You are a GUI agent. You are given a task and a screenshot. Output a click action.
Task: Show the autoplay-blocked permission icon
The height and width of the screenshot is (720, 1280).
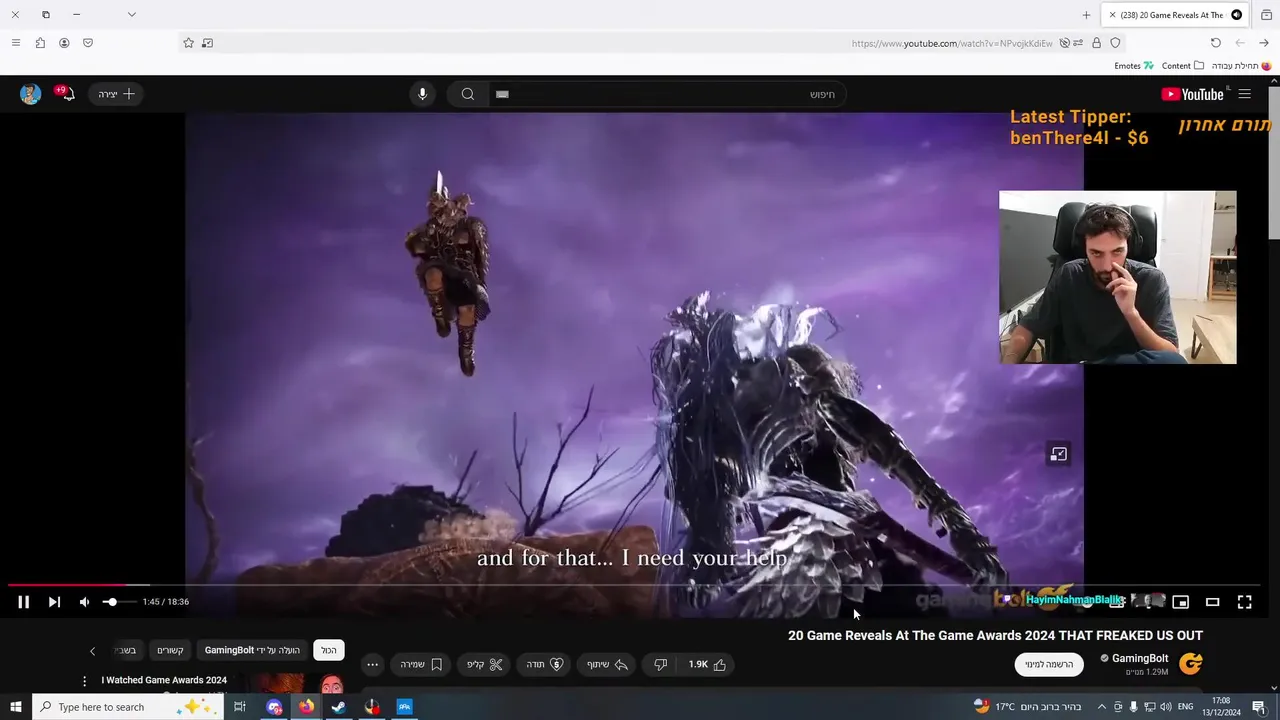1064,43
